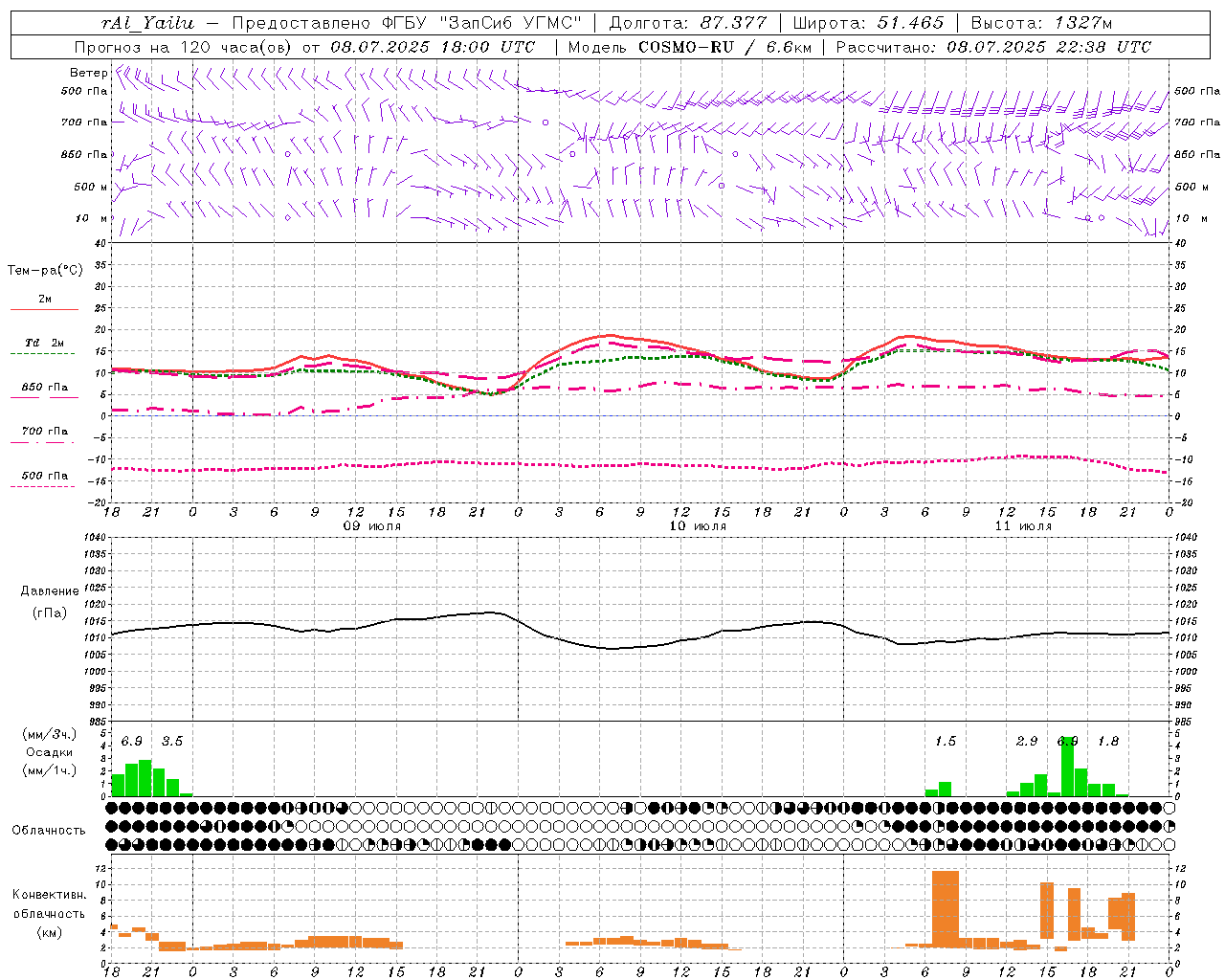The image size is (1225, 980).
Task: Click the '10 июля' date label
Action: pyautogui.click(x=698, y=526)
